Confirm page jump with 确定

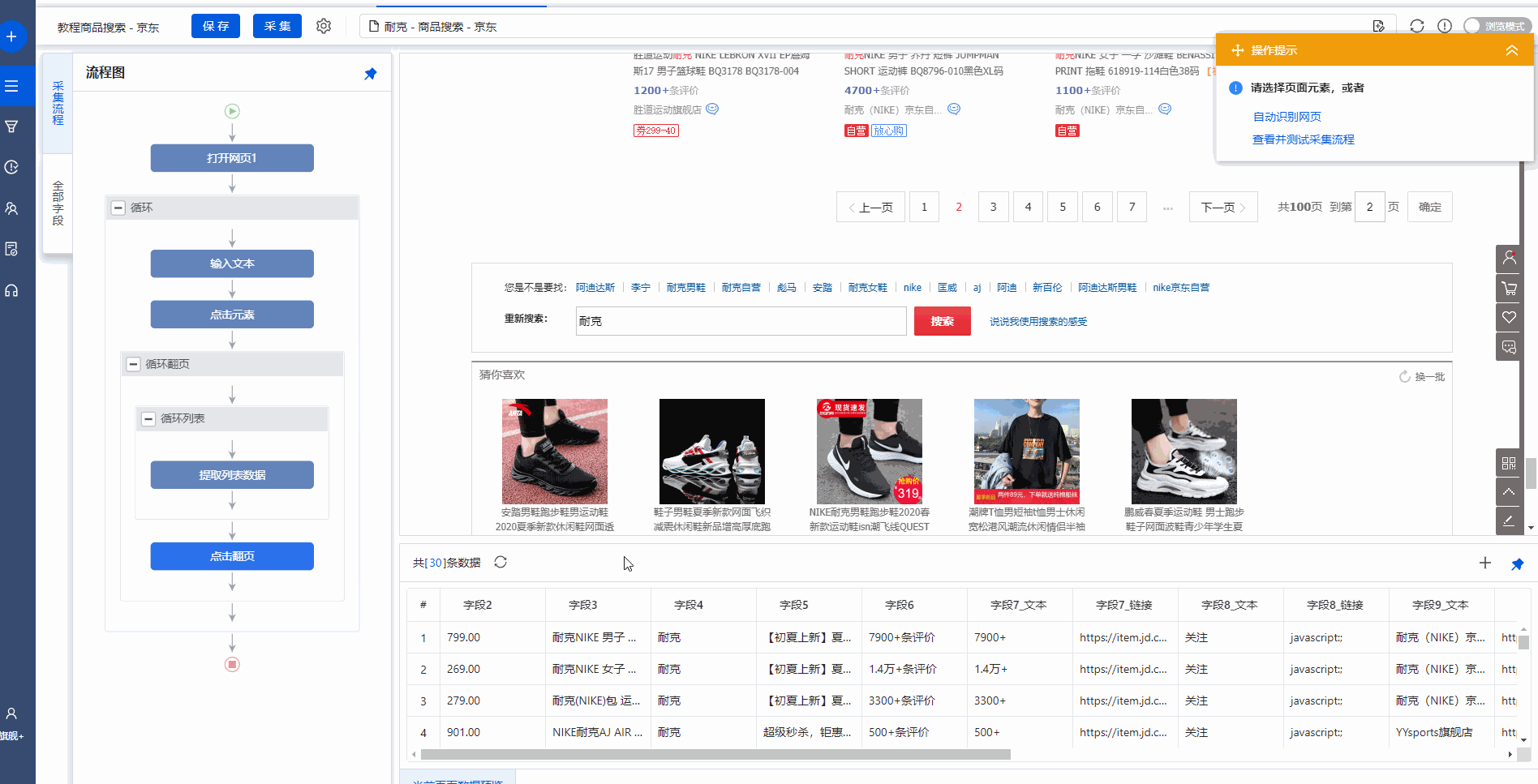point(1430,207)
